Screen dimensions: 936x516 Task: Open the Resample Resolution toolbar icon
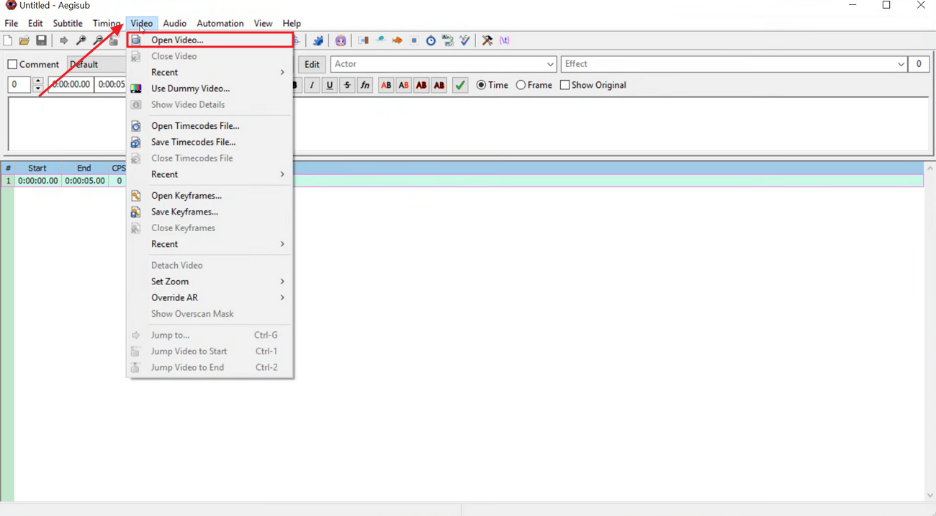point(414,41)
